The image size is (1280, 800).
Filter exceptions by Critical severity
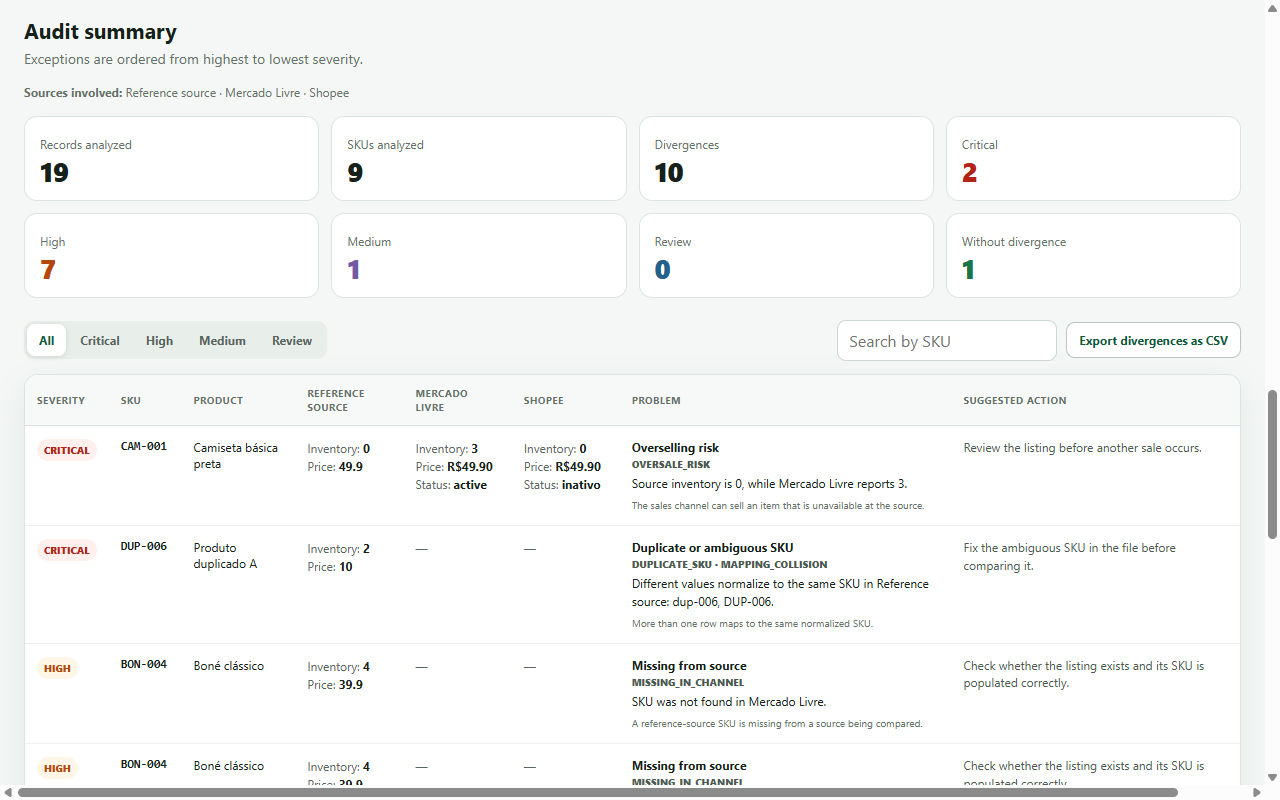click(100, 341)
